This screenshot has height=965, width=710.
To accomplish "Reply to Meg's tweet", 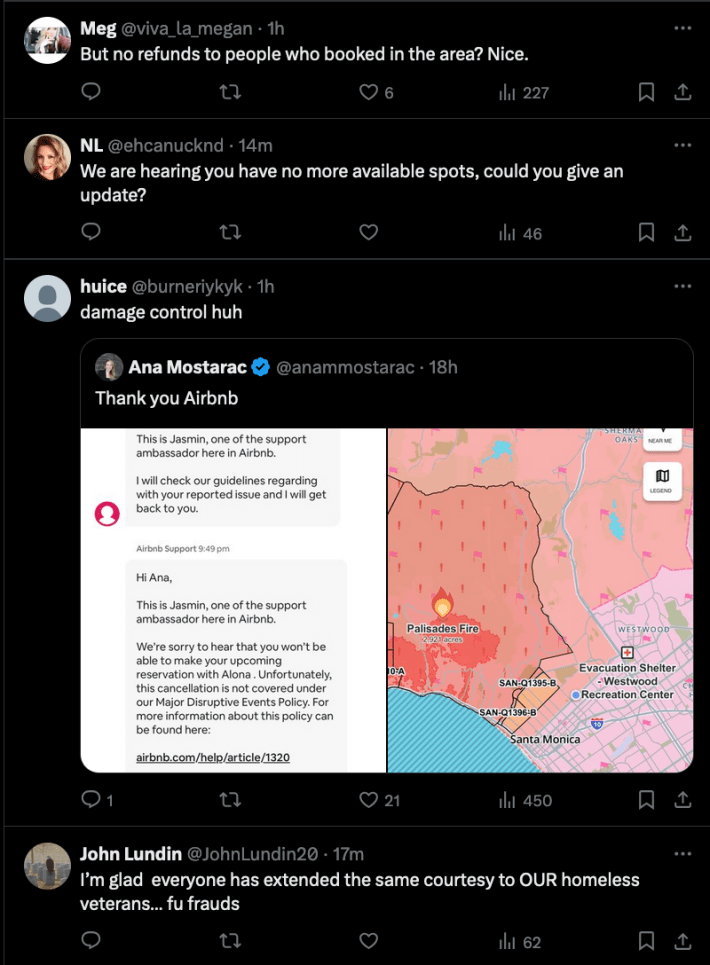I will (x=91, y=91).
